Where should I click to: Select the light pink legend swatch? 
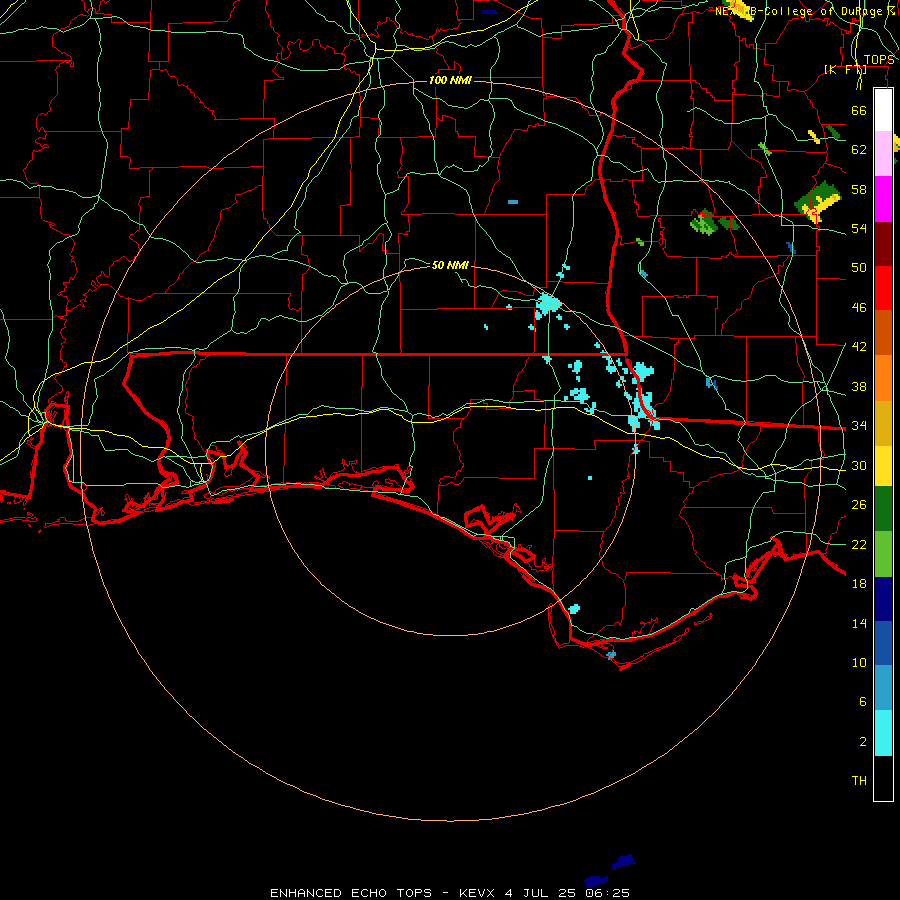883,154
